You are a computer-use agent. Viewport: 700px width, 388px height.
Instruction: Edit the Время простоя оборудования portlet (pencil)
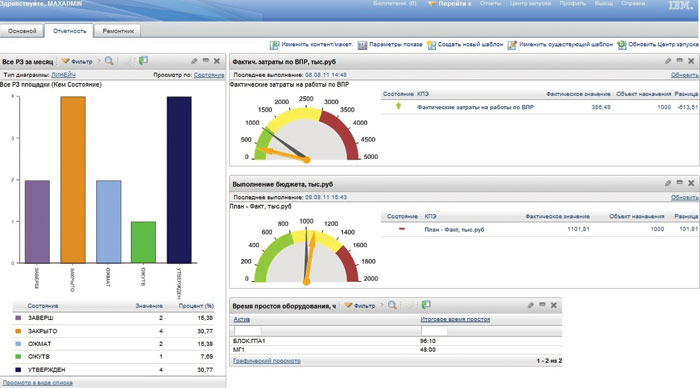531,305
